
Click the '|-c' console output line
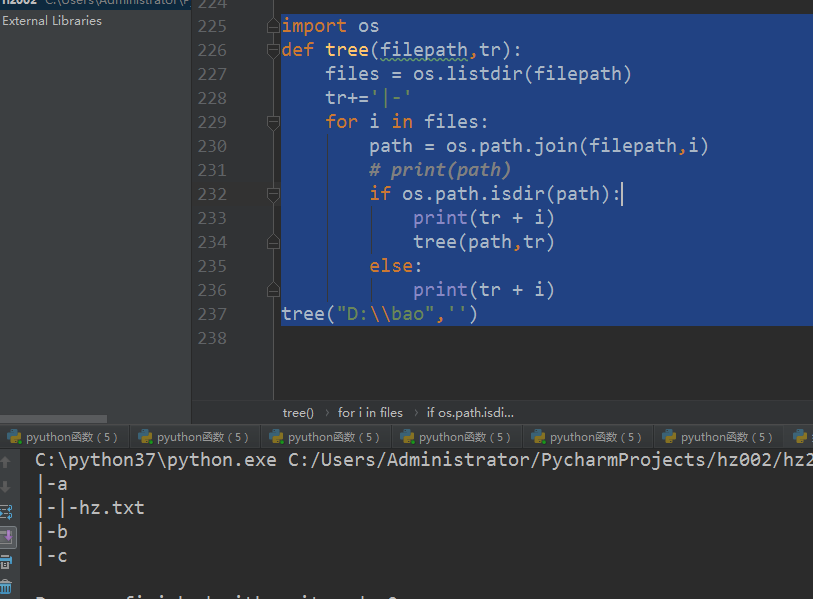(52, 556)
